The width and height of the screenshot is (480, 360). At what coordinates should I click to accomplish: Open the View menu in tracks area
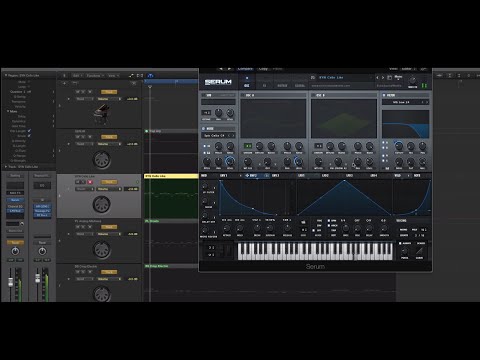click(113, 76)
